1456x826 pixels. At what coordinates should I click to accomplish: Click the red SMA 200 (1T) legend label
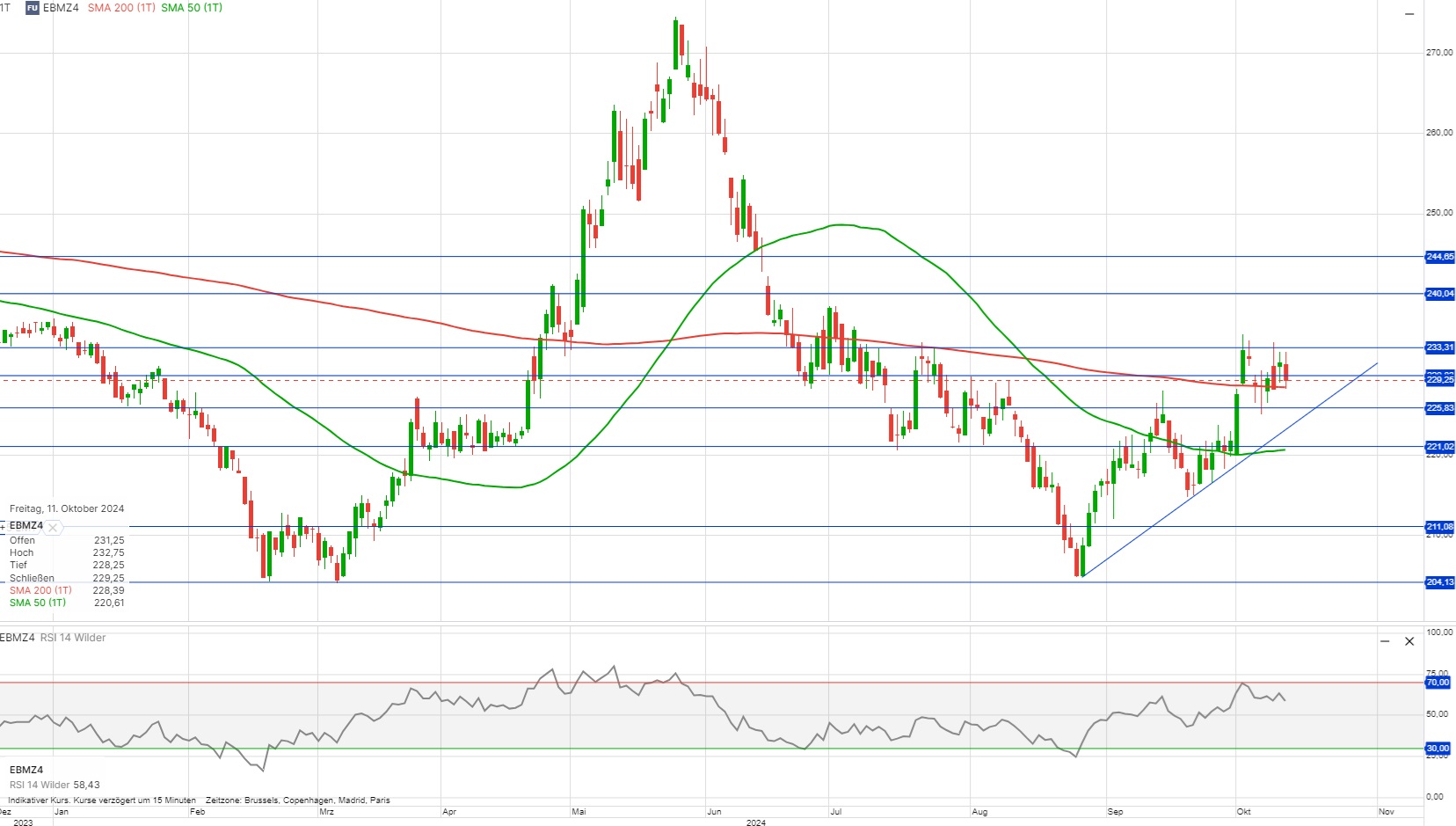click(x=121, y=8)
